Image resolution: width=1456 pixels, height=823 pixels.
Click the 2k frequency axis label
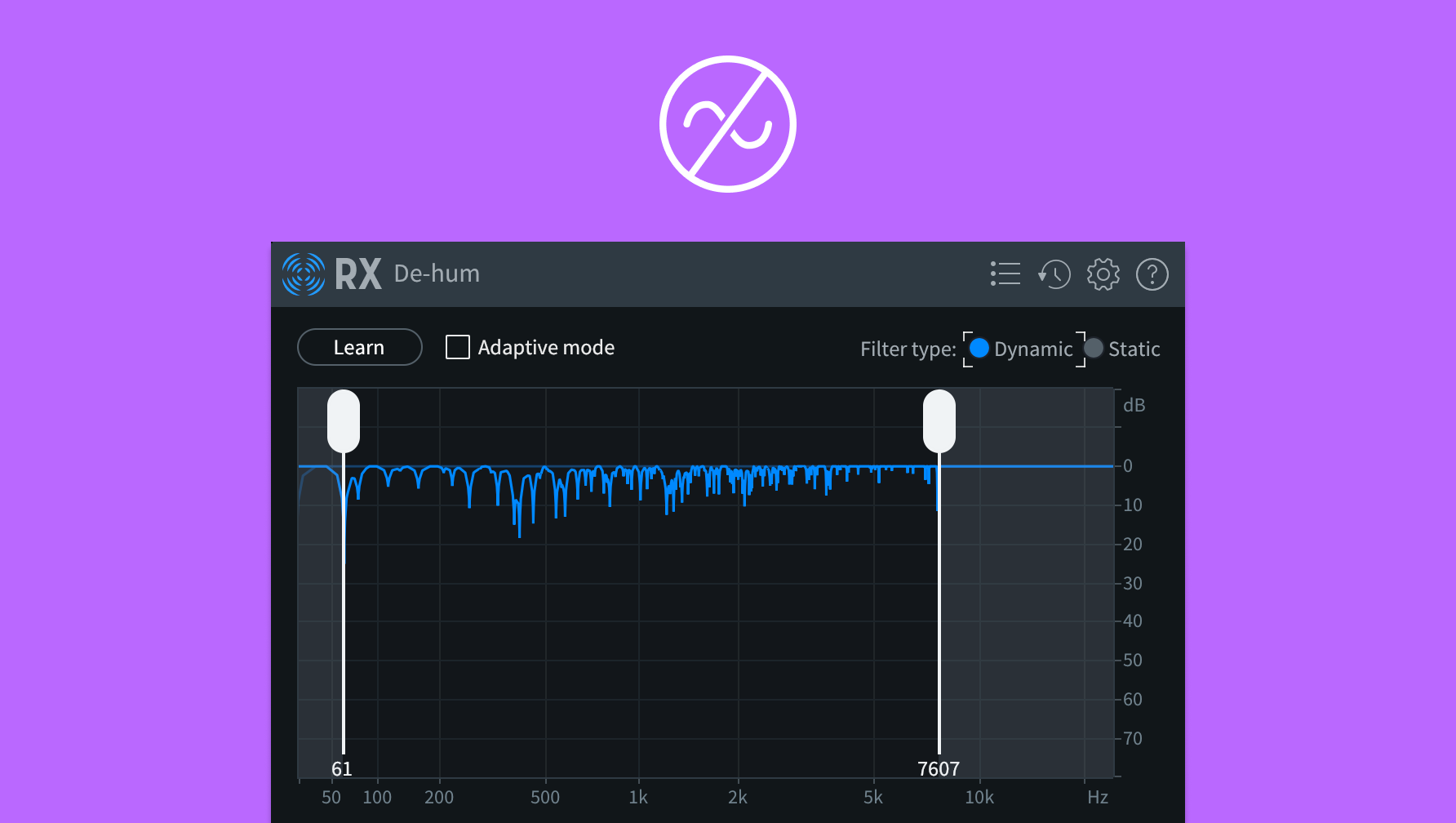(738, 797)
